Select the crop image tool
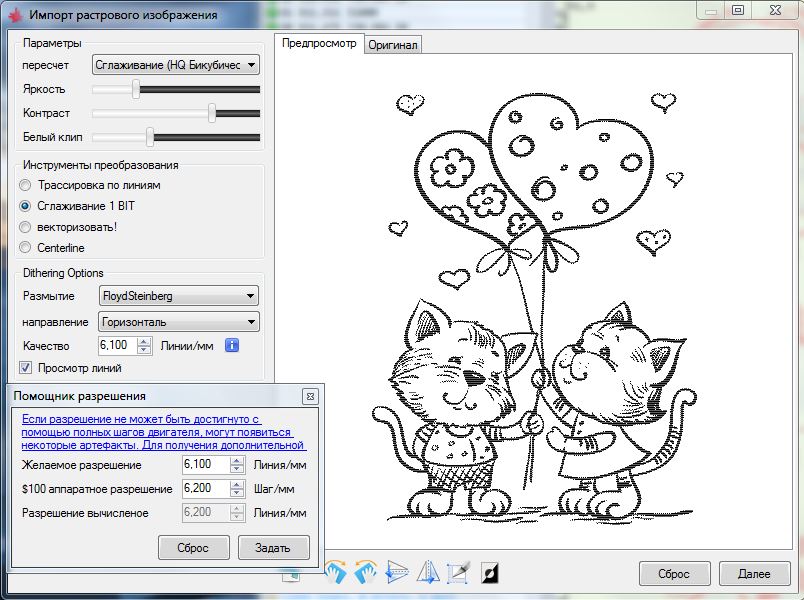 click(x=459, y=572)
